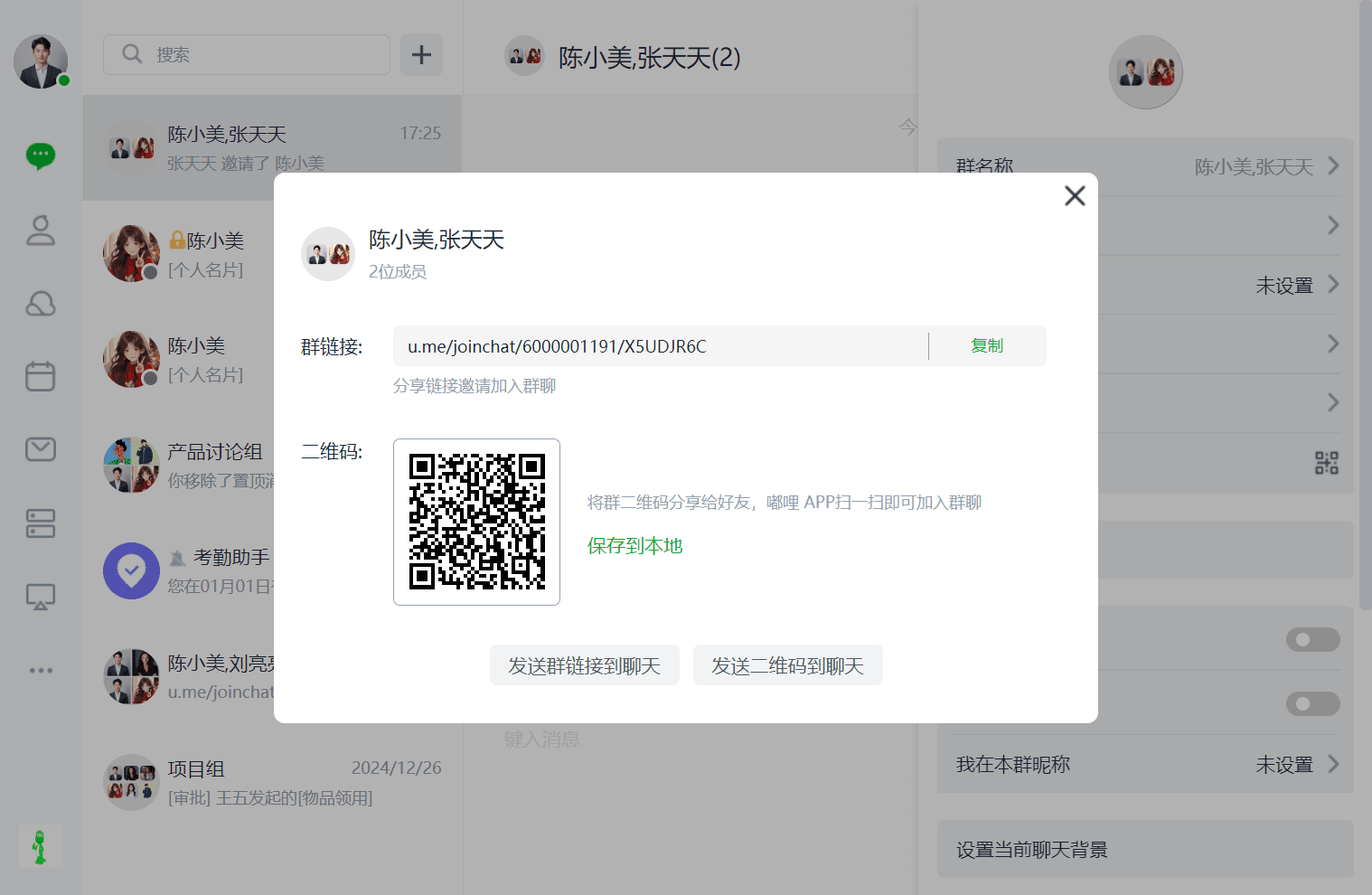Click 发送二维码到聊天 button
Screen dimensions: 1372x895
[788, 665]
